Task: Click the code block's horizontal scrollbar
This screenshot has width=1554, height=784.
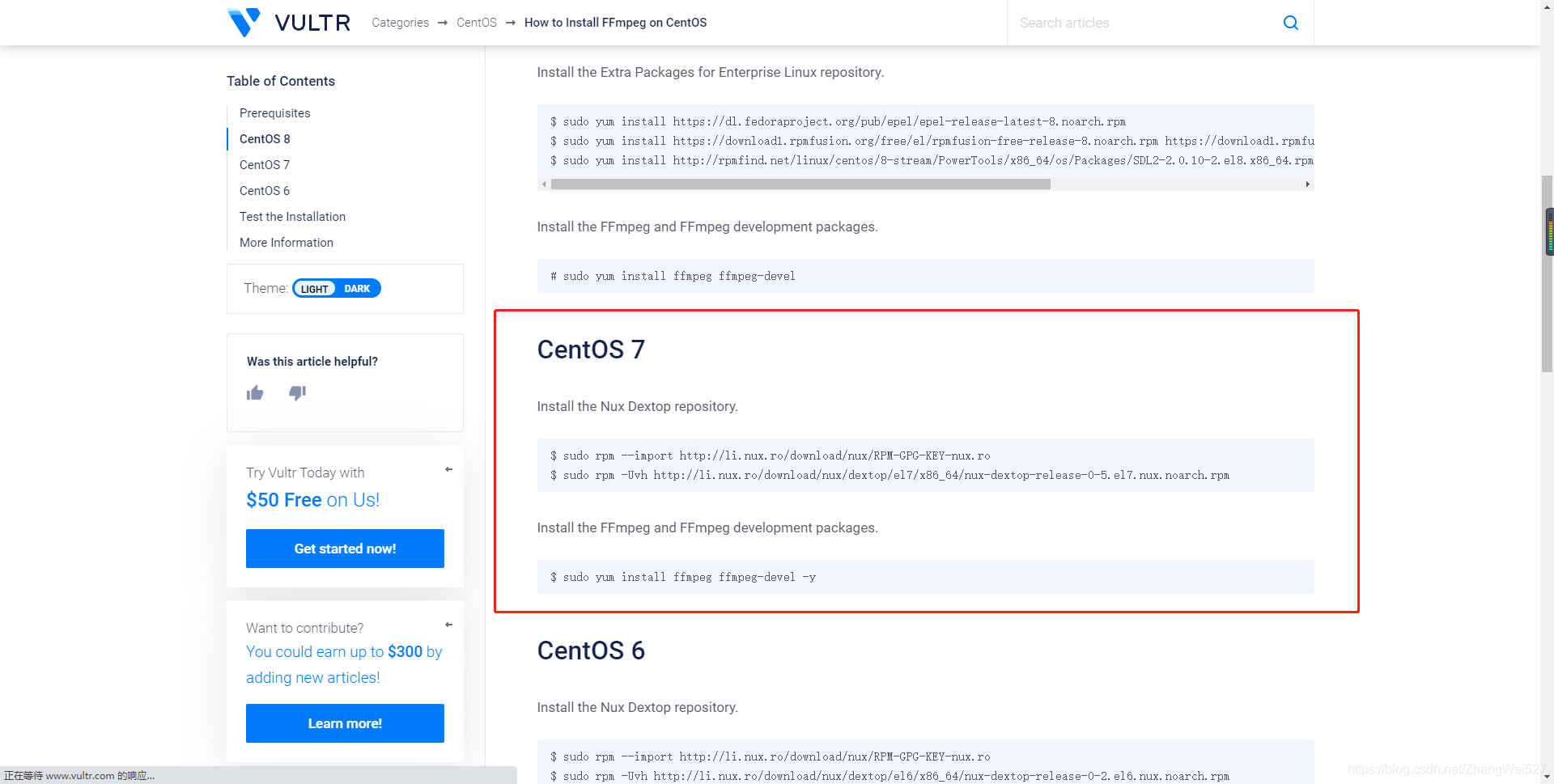Action: click(800, 184)
